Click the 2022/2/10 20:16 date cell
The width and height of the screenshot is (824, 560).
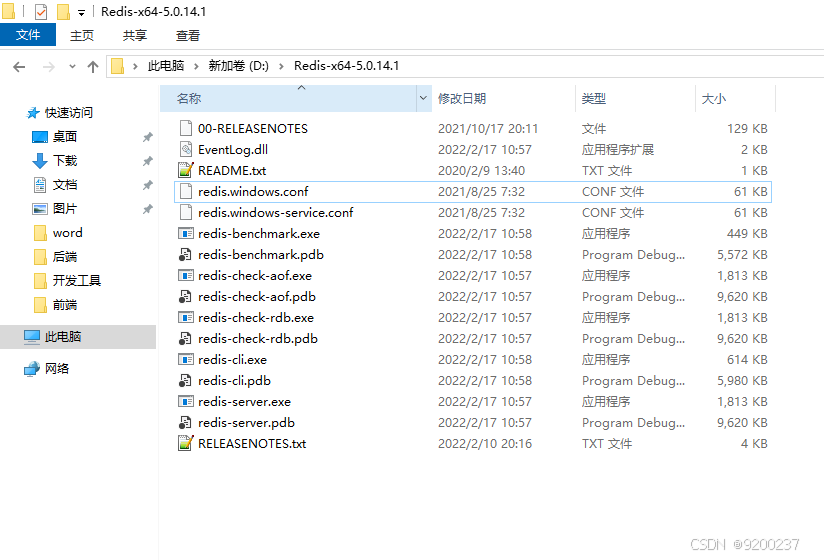coord(485,444)
